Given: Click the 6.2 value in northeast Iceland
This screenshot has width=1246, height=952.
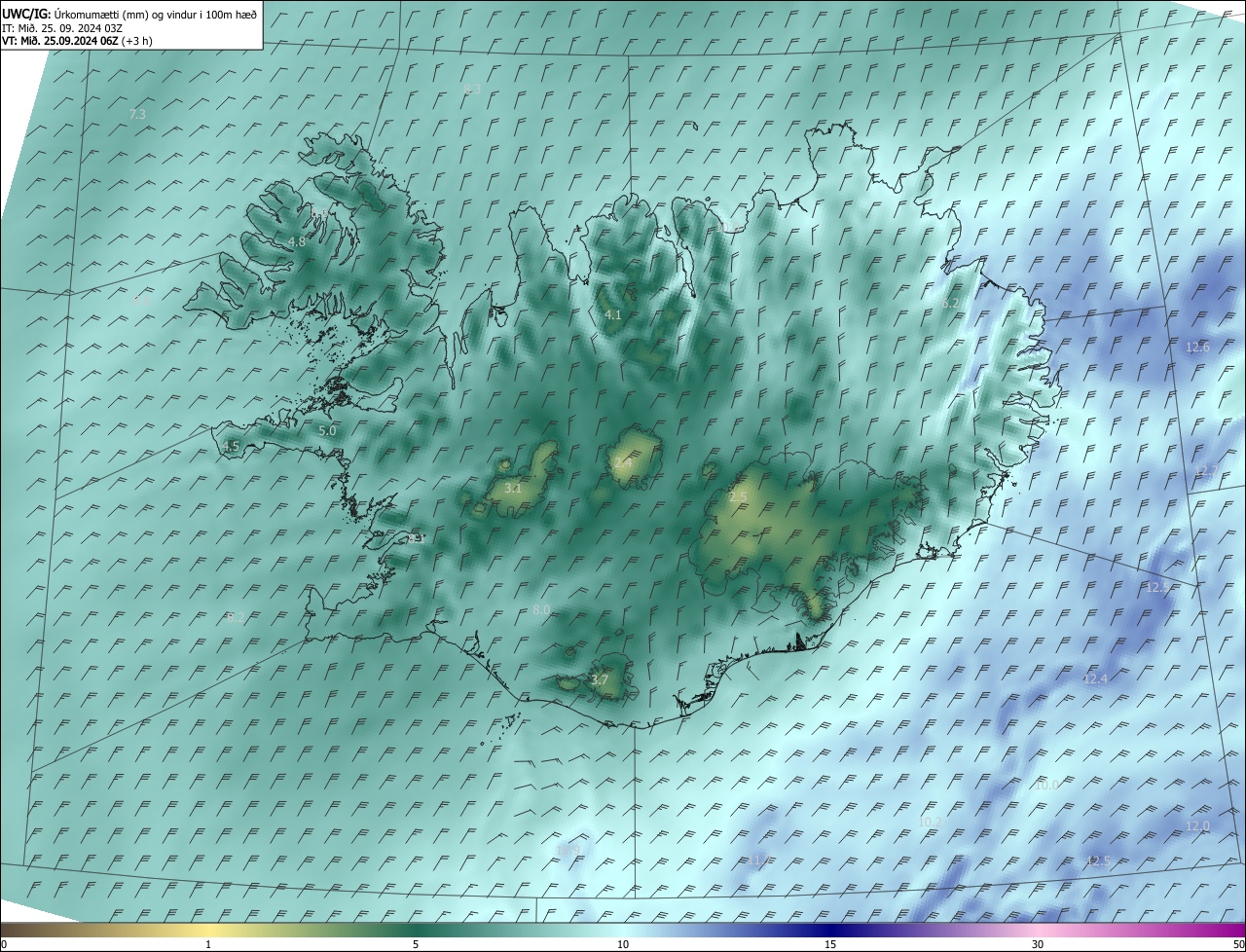Looking at the screenshot, I should pyautogui.click(x=951, y=304).
